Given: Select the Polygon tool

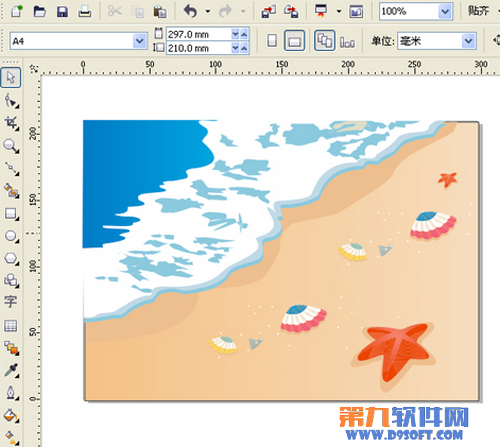Looking at the screenshot, I should [11, 258].
